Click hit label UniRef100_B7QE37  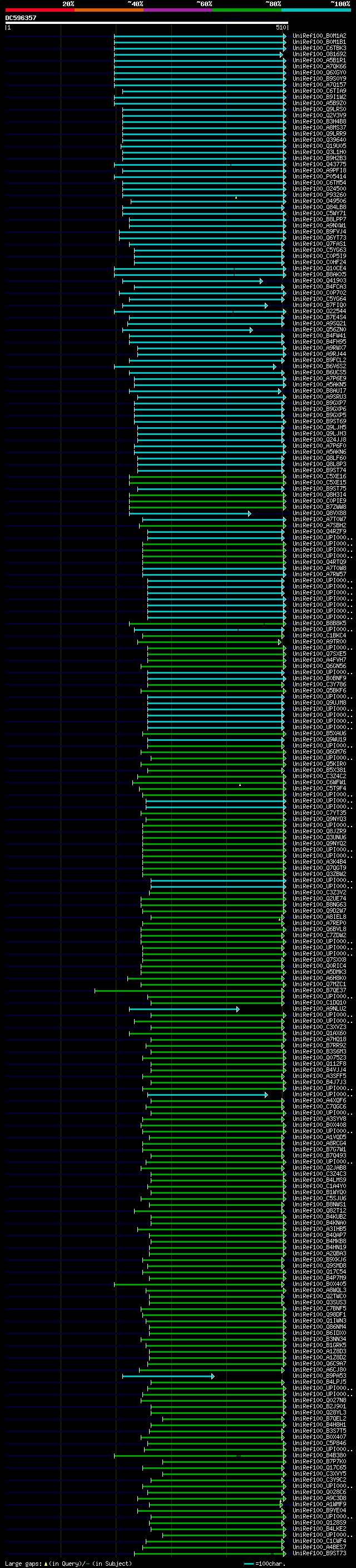coord(319,990)
